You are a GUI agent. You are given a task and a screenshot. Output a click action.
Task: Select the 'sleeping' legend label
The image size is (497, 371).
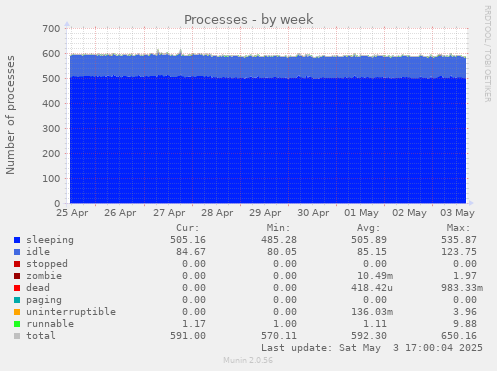50,240
